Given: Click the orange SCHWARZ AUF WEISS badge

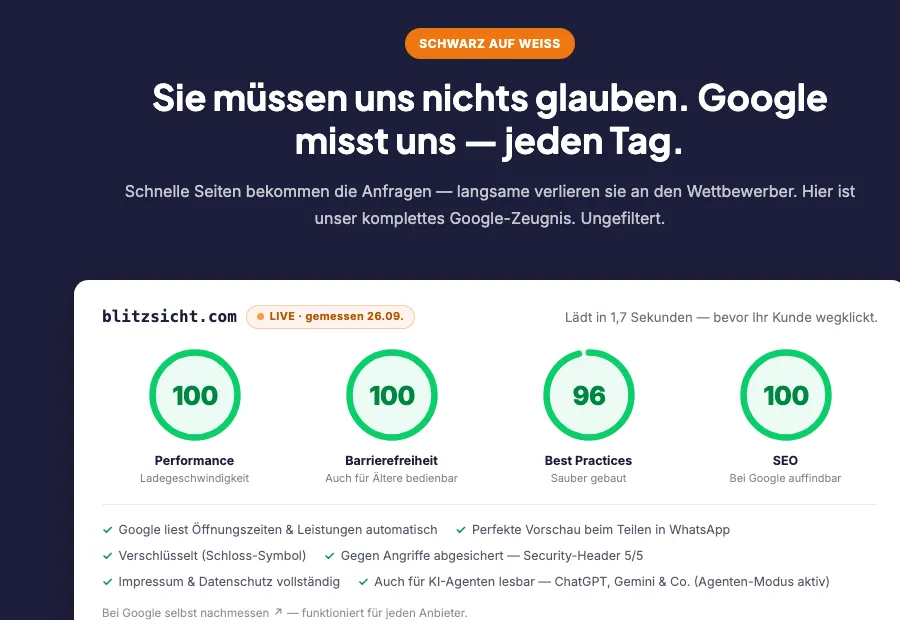Looking at the screenshot, I should 490,44.
